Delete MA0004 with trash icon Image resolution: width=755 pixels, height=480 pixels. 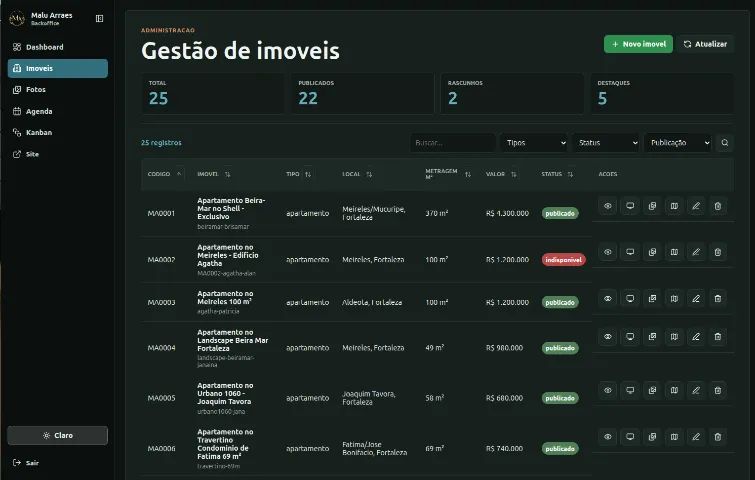pyautogui.click(x=717, y=337)
